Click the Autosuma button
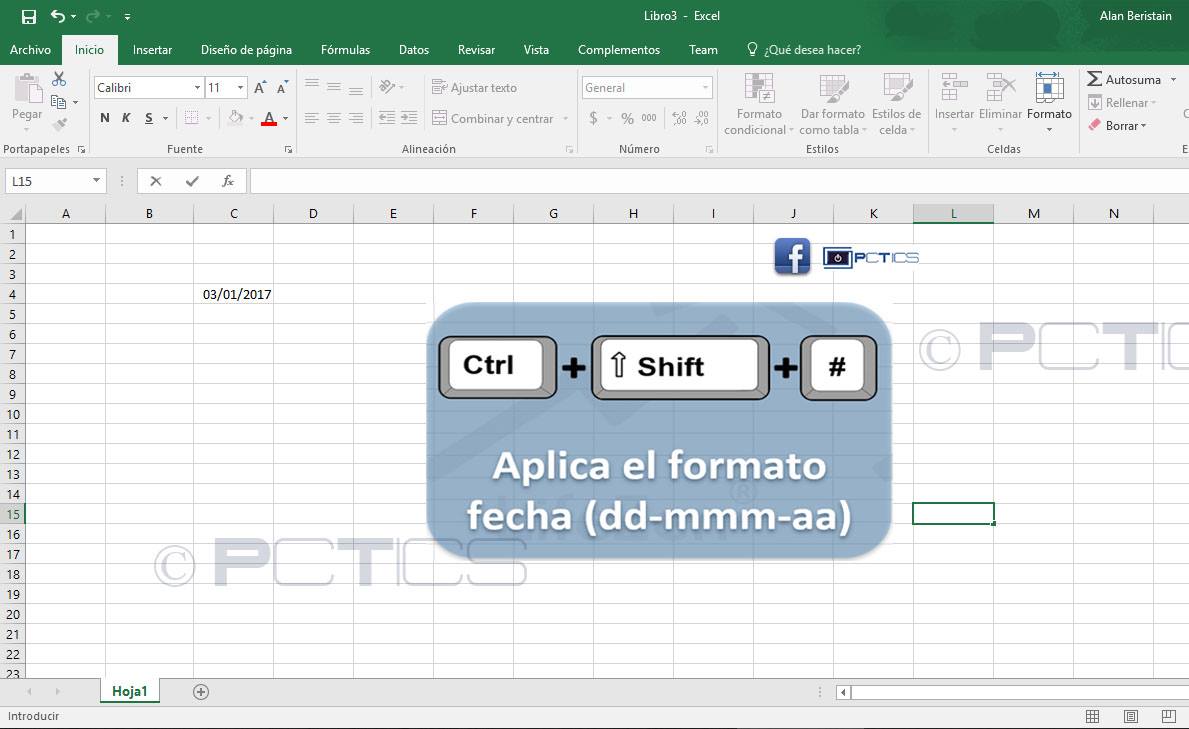 pos(1124,80)
